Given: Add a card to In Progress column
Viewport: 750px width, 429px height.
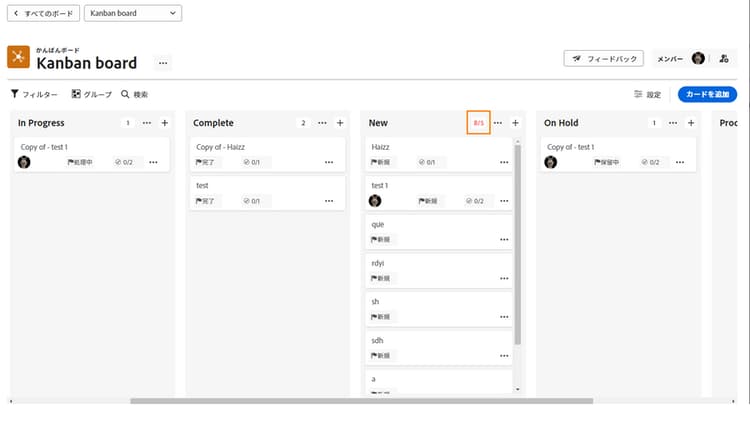Looking at the screenshot, I should [x=165, y=123].
